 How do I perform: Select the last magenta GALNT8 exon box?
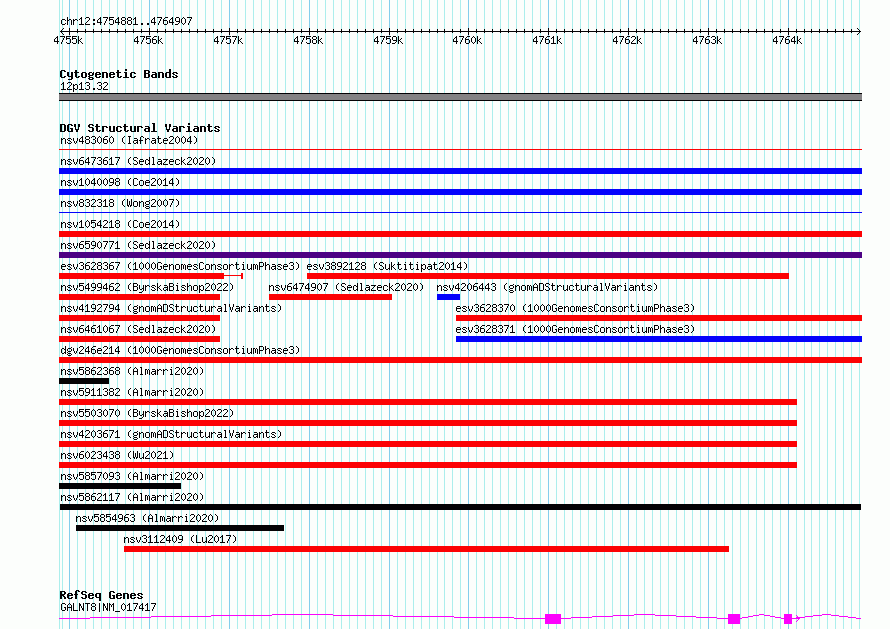(788, 619)
